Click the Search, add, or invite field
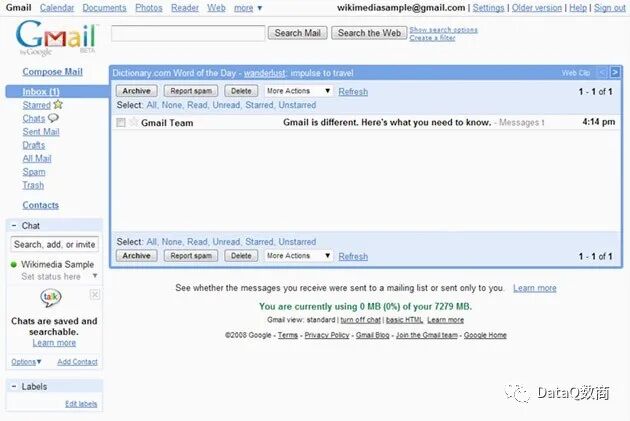The height and width of the screenshot is (421, 630). (54, 244)
